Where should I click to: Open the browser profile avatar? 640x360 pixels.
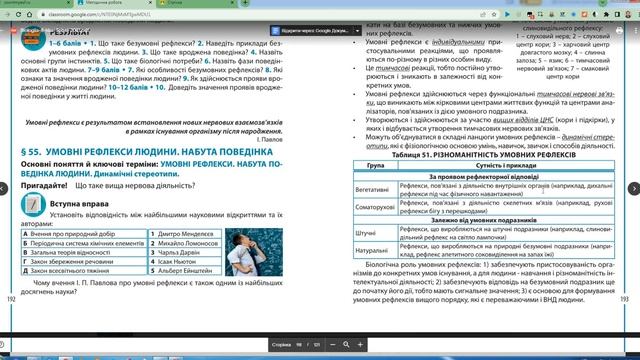[x=628, y=14]
